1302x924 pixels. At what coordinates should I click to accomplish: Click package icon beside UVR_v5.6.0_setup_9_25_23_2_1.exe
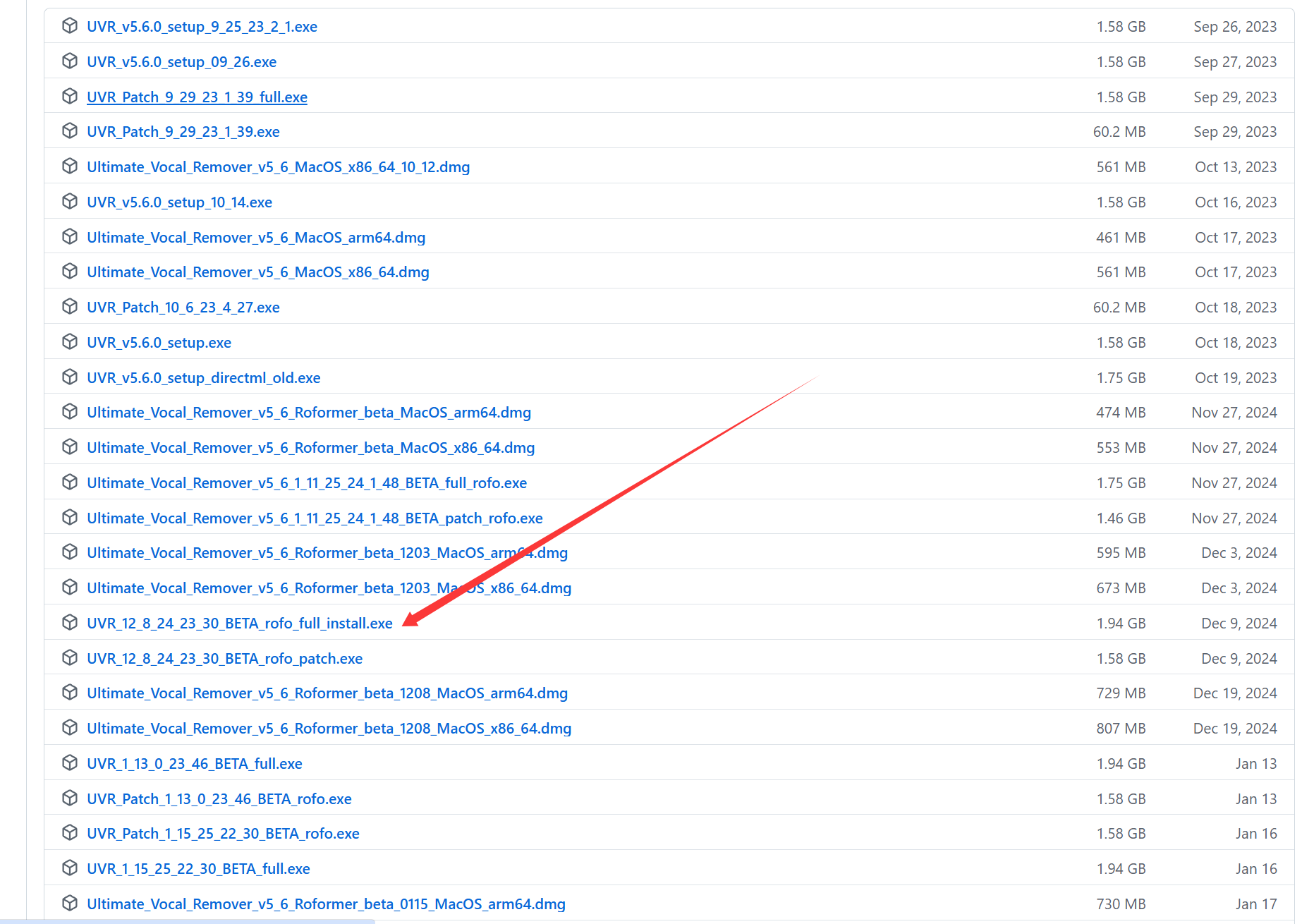point(70,26)
